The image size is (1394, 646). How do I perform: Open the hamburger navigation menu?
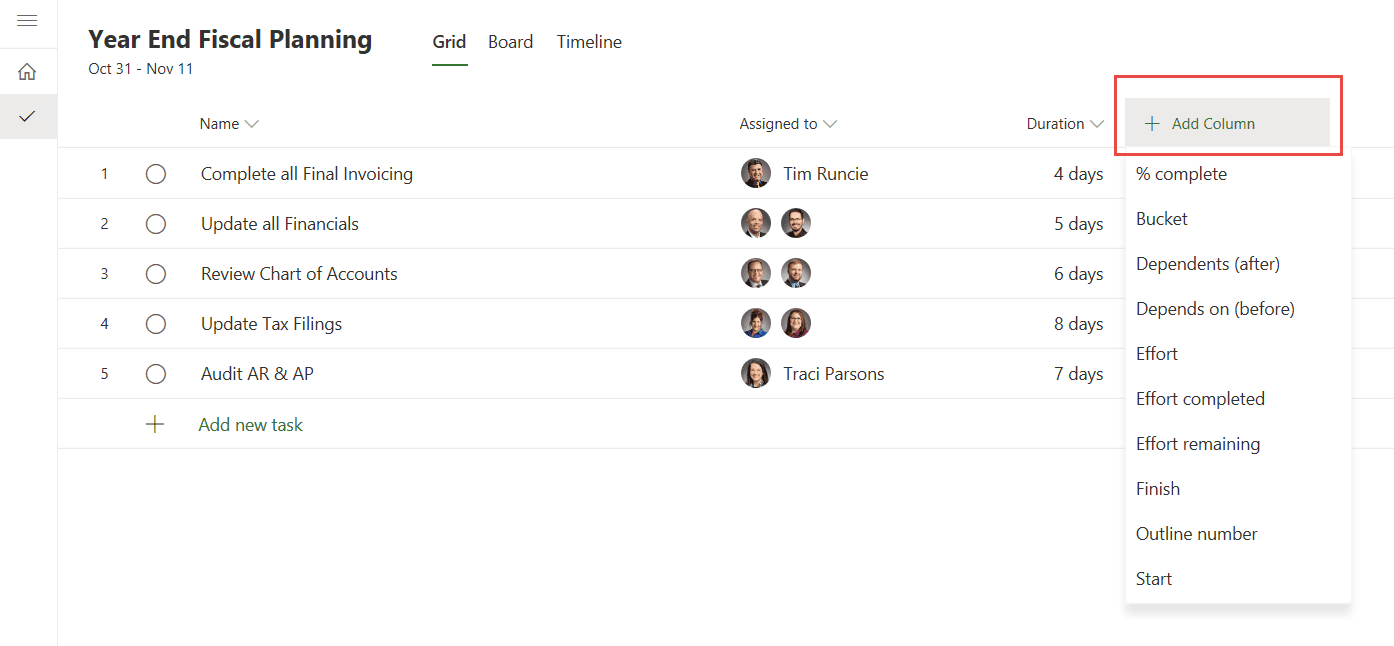pos(28,21)
